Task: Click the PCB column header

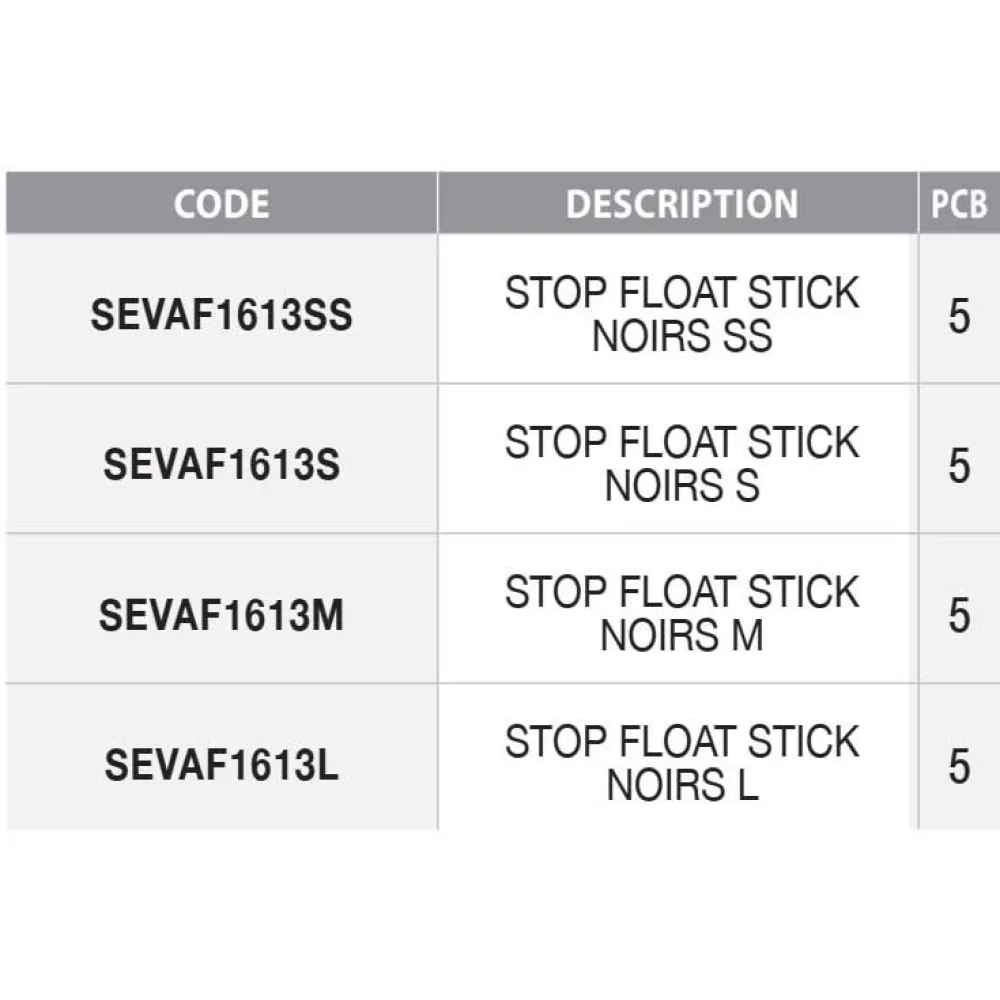Action: pos(959,204)
